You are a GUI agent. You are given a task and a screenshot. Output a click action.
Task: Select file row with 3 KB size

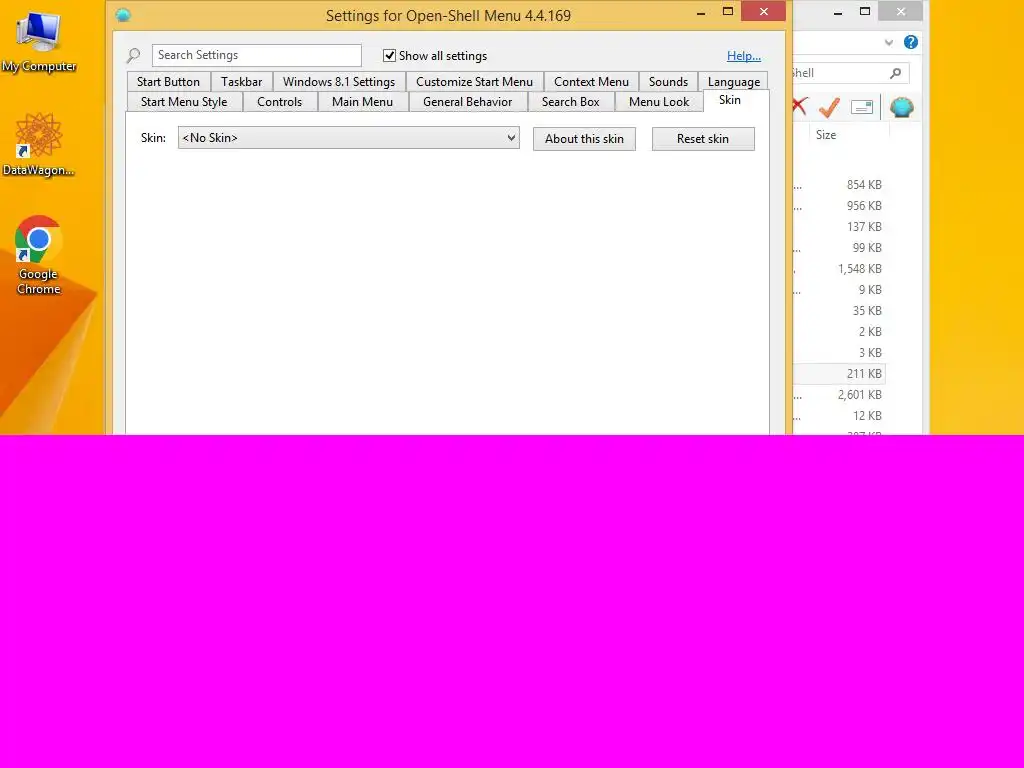(839, 352)
